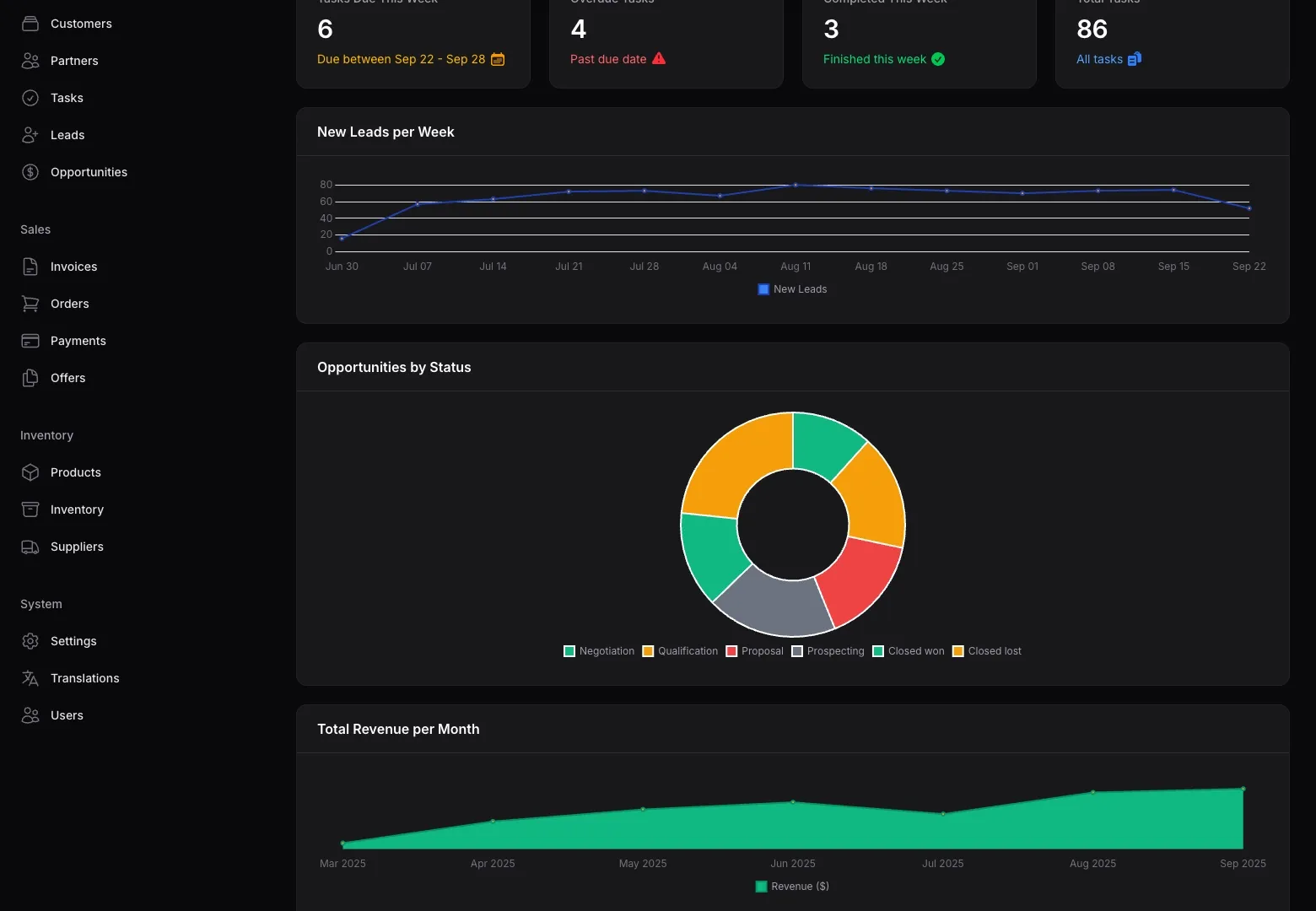Click the orange Qualification color swatch

pyautogui.click(x=647, y=650)
